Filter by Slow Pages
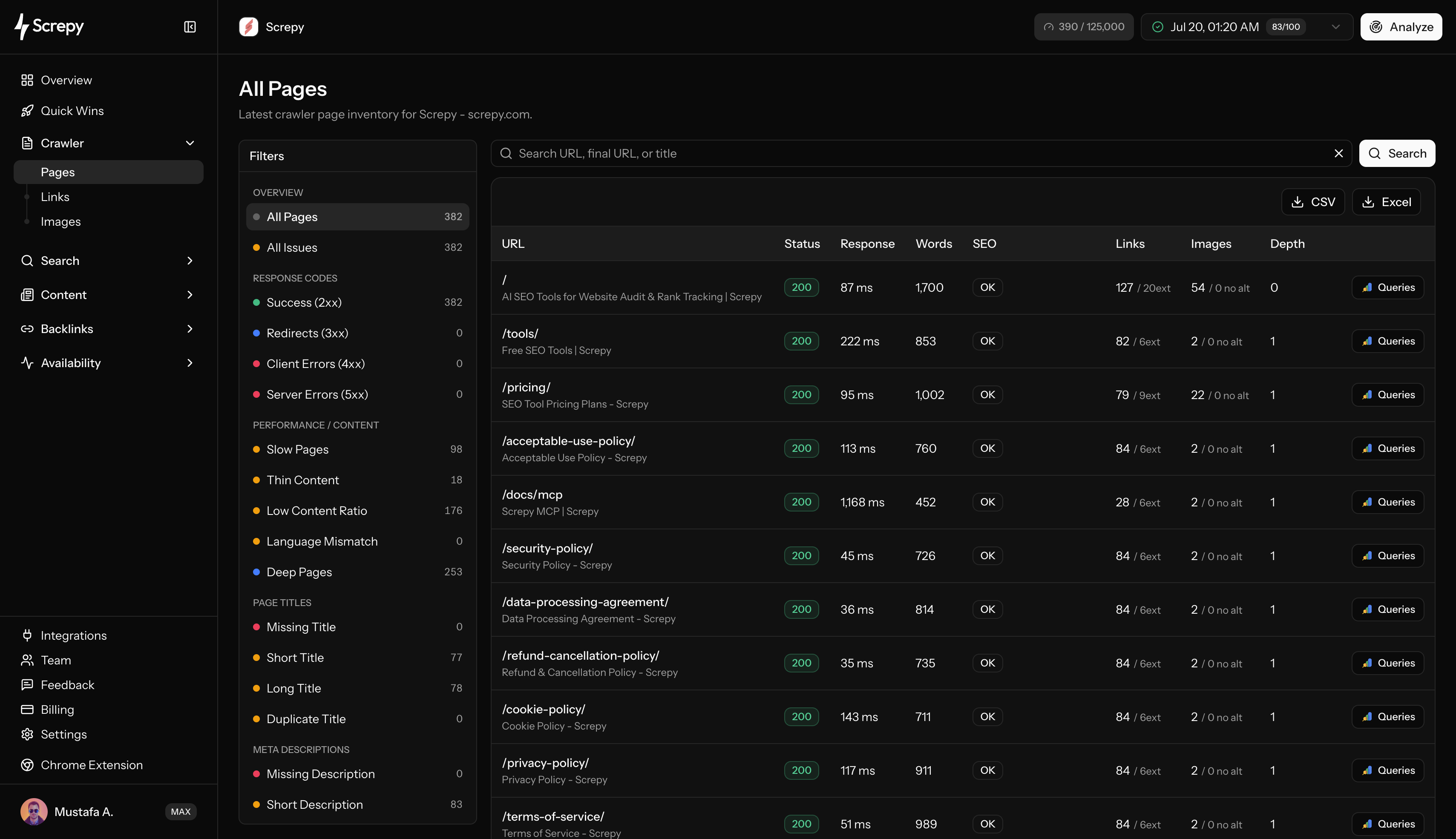The height and width of the screenshot is (839, 1456). [x=357, y=449]
